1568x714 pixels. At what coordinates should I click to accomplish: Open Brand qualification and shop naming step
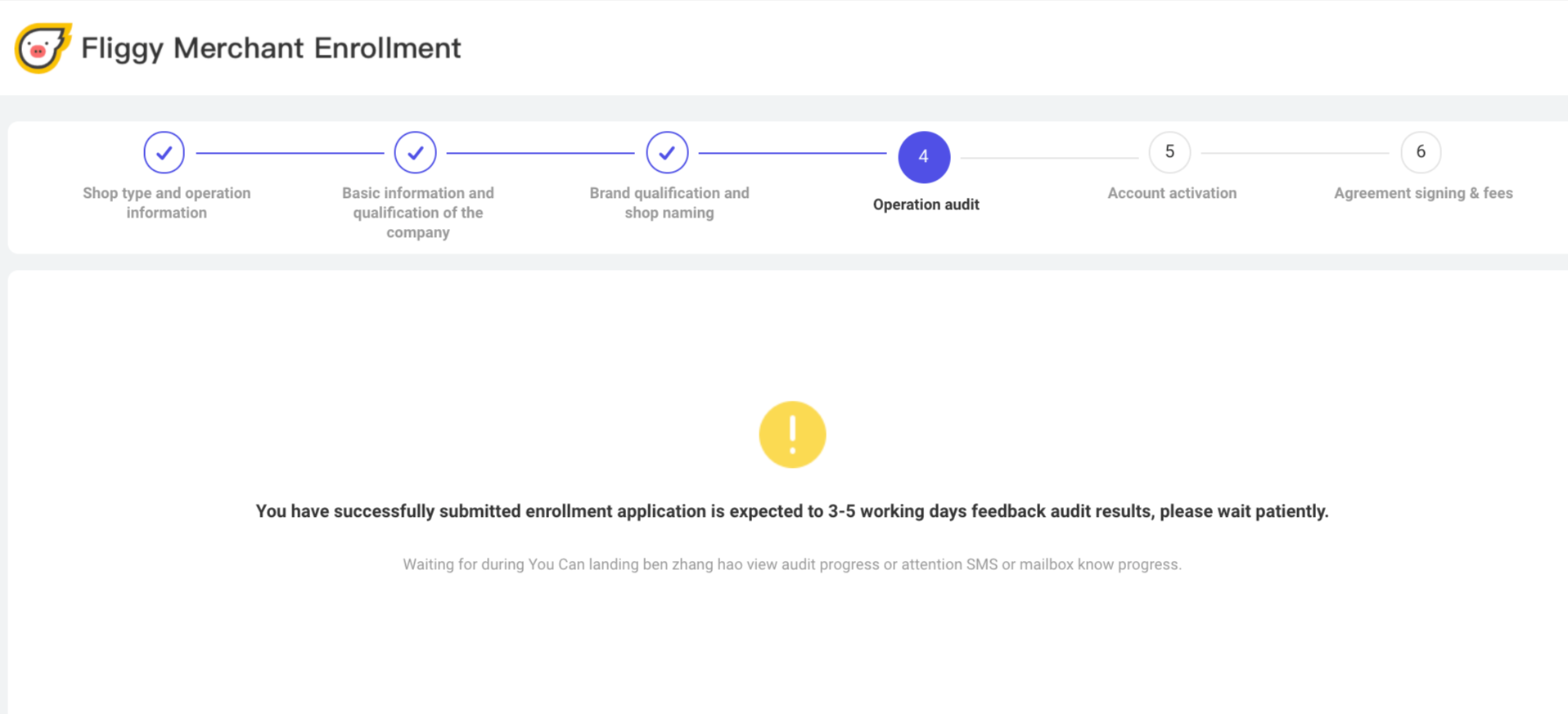(669, 203)
